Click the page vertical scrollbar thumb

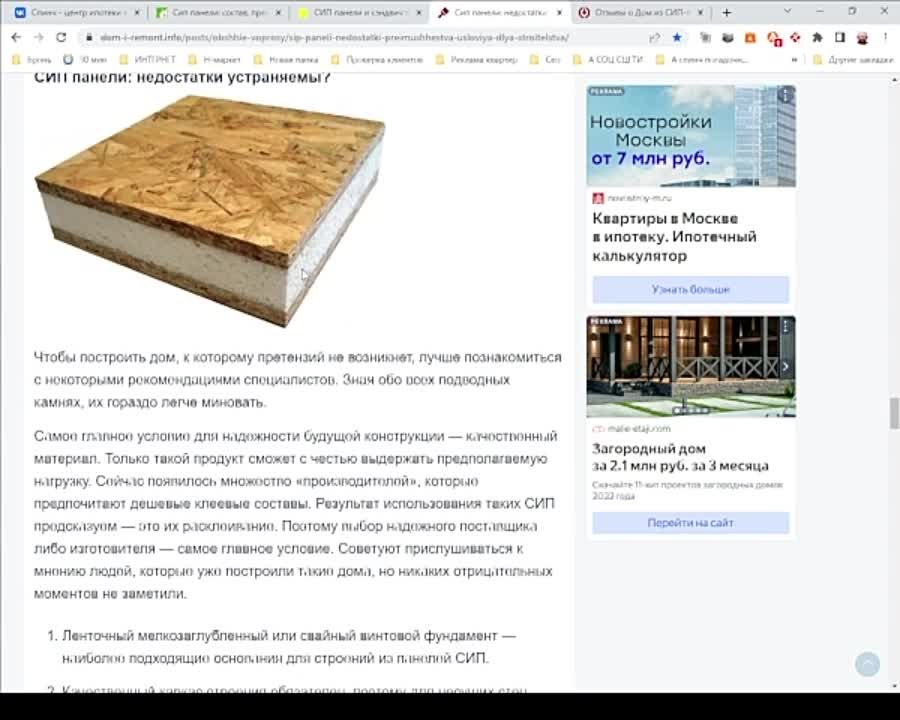point(893,412)
